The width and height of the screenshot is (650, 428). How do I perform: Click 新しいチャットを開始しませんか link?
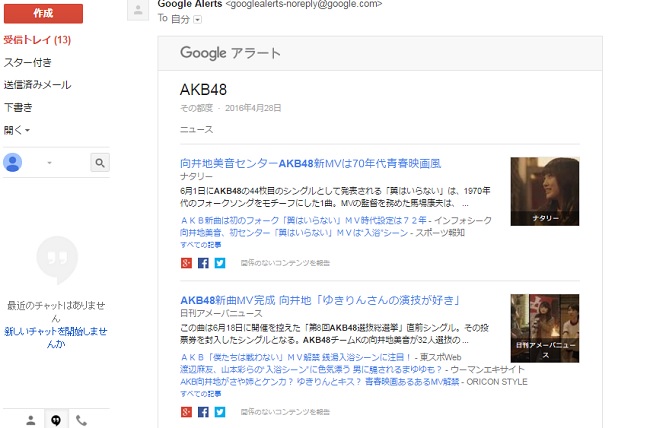coord(56,338)
